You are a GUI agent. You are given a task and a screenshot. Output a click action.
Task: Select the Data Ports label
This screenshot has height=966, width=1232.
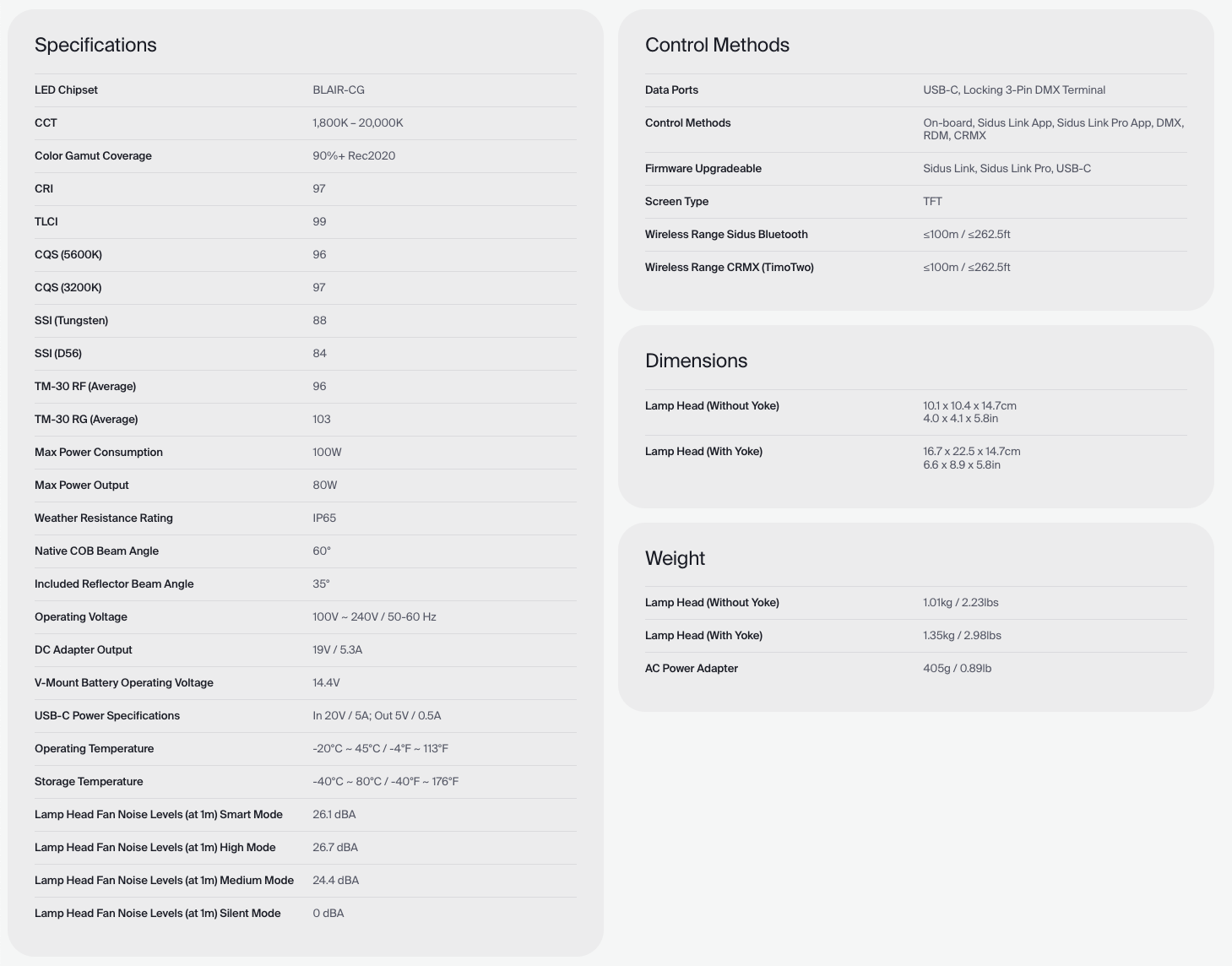(x=671, y=90)
